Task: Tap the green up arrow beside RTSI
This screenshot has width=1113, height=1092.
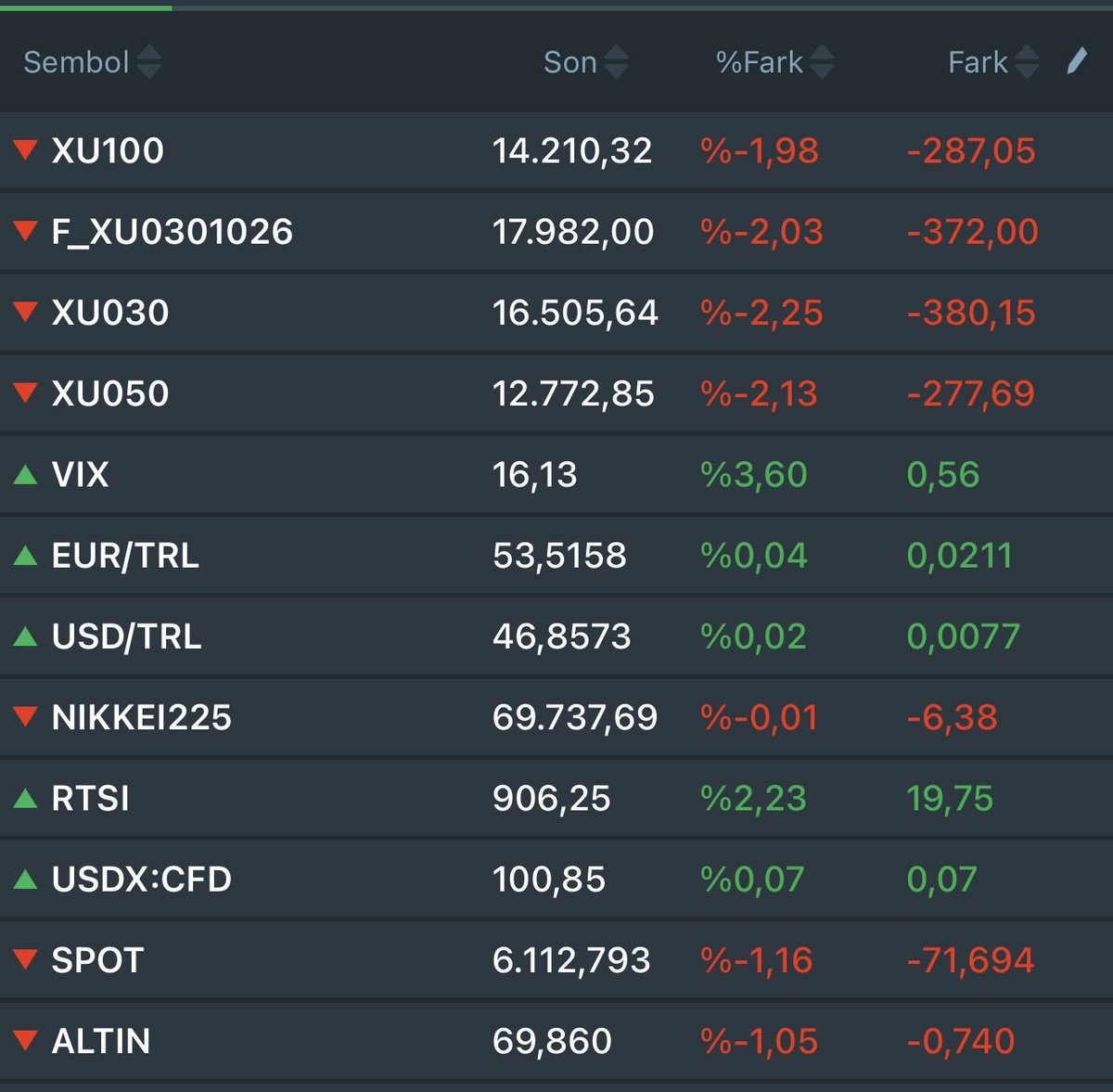Action: [26, 798]
